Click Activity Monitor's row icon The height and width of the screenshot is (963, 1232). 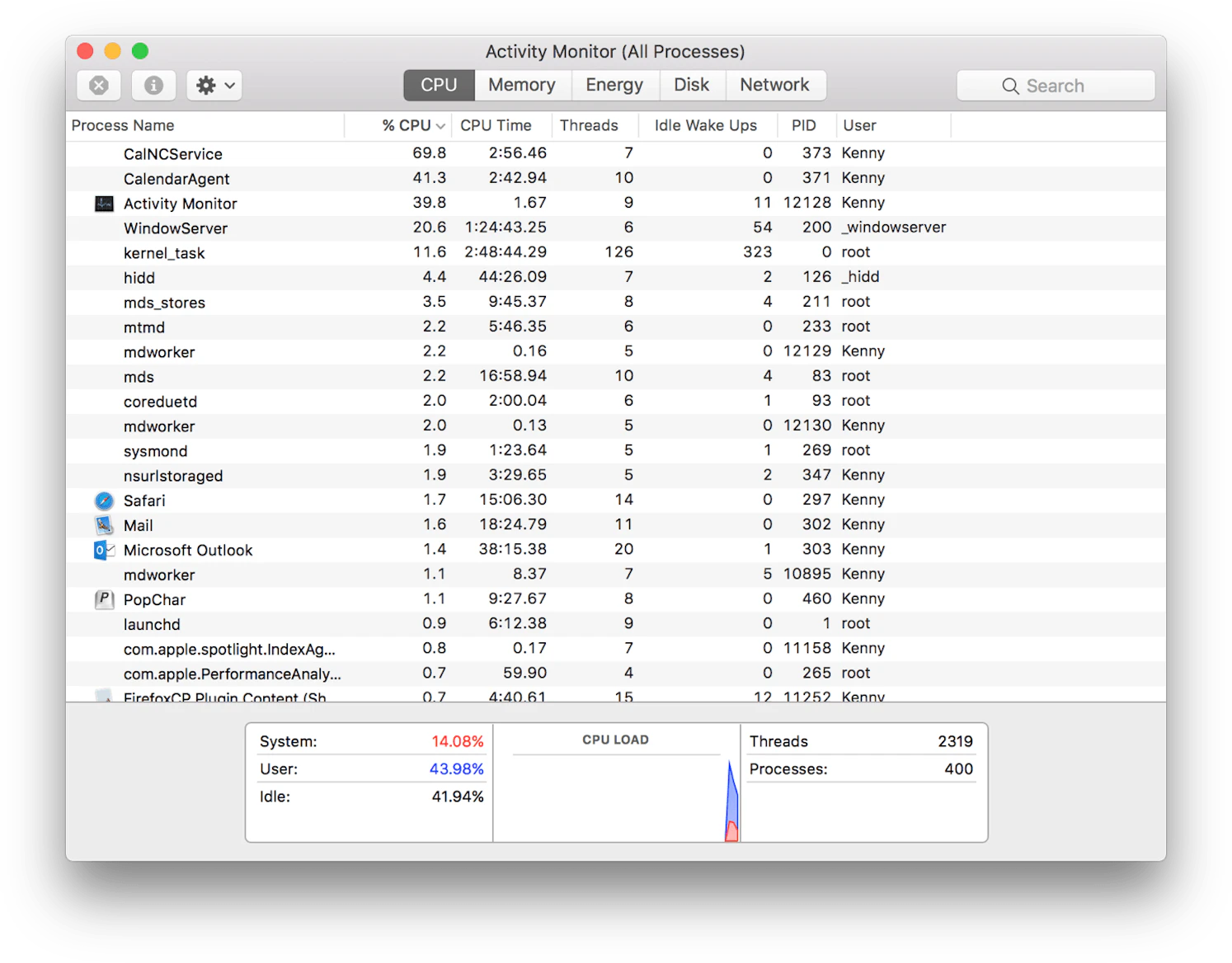(104, 203)
